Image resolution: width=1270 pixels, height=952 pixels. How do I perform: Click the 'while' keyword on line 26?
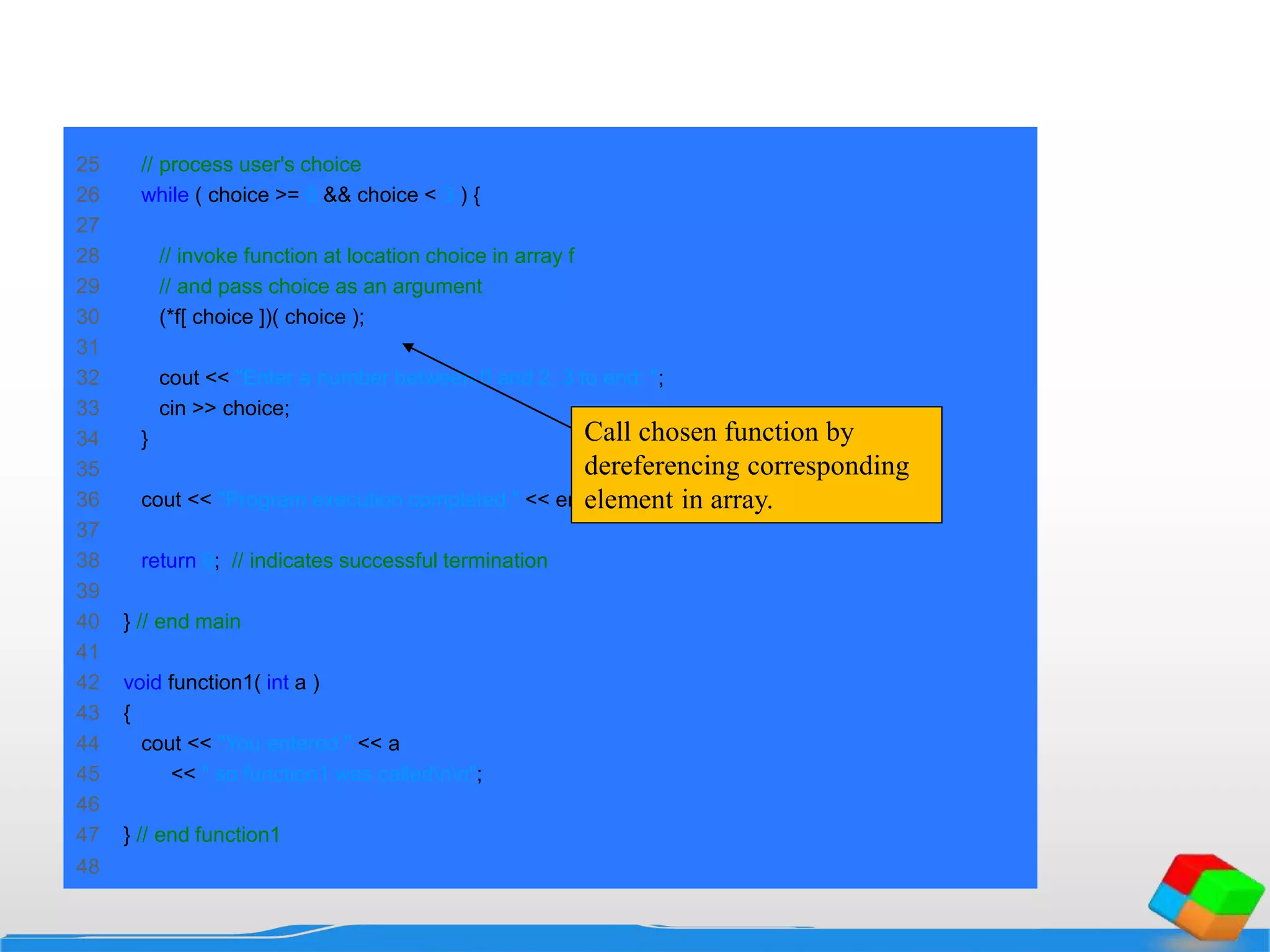[164, 195]
